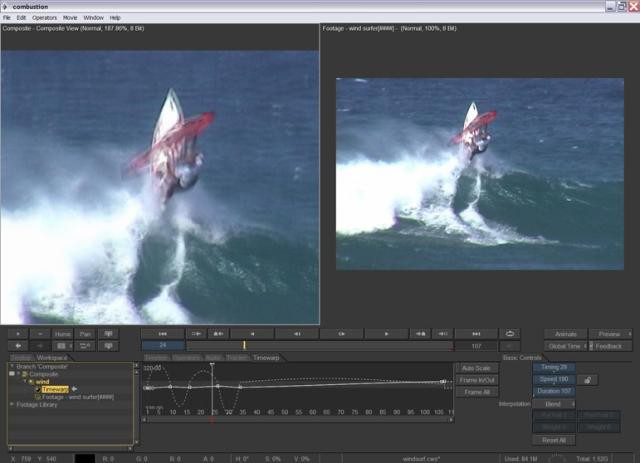The width and height of the screenshot is (640, 463).
Task: Click the current frame number field
Action: click(x=162, y=345)
